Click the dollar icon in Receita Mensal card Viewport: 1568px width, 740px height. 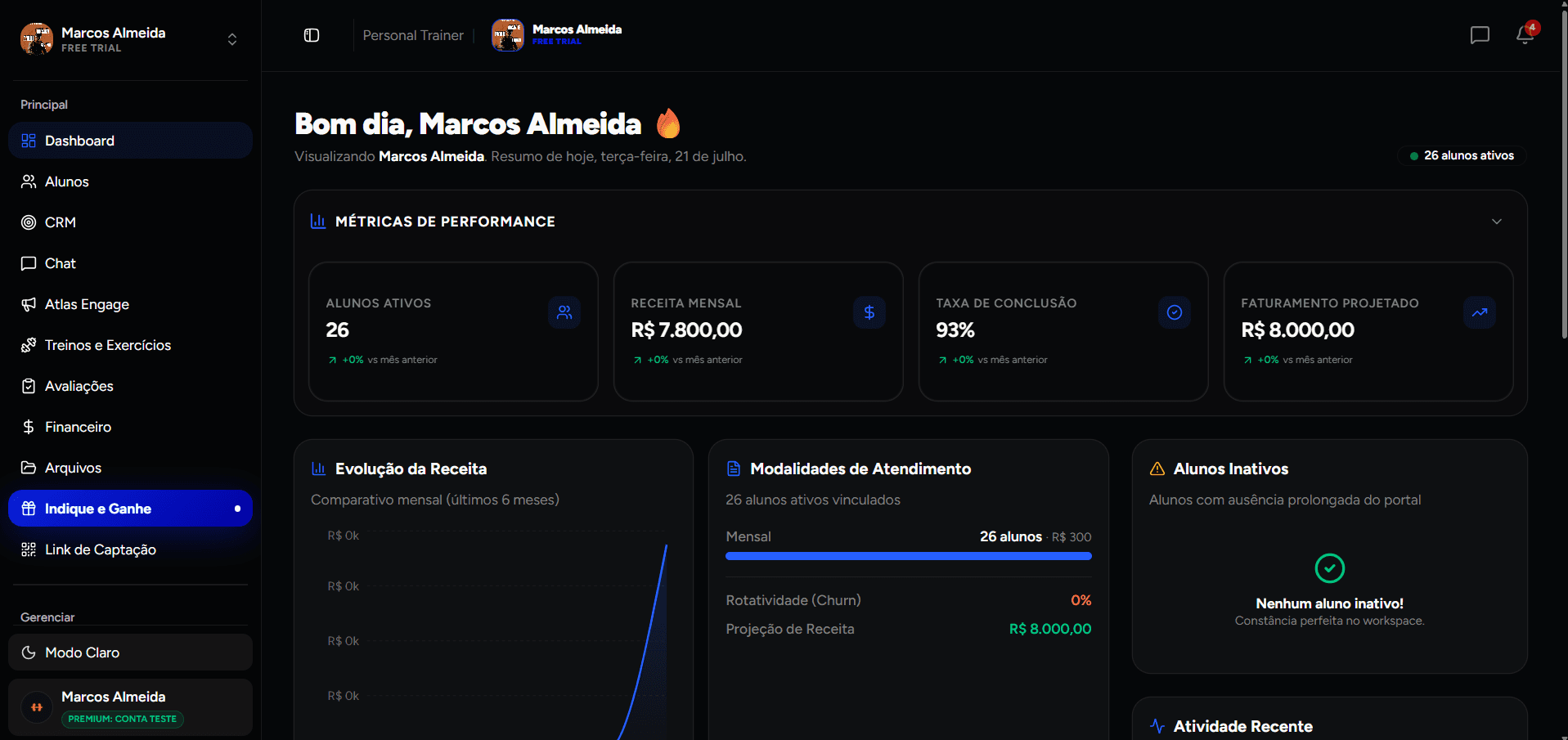click(x=869, y=312)
